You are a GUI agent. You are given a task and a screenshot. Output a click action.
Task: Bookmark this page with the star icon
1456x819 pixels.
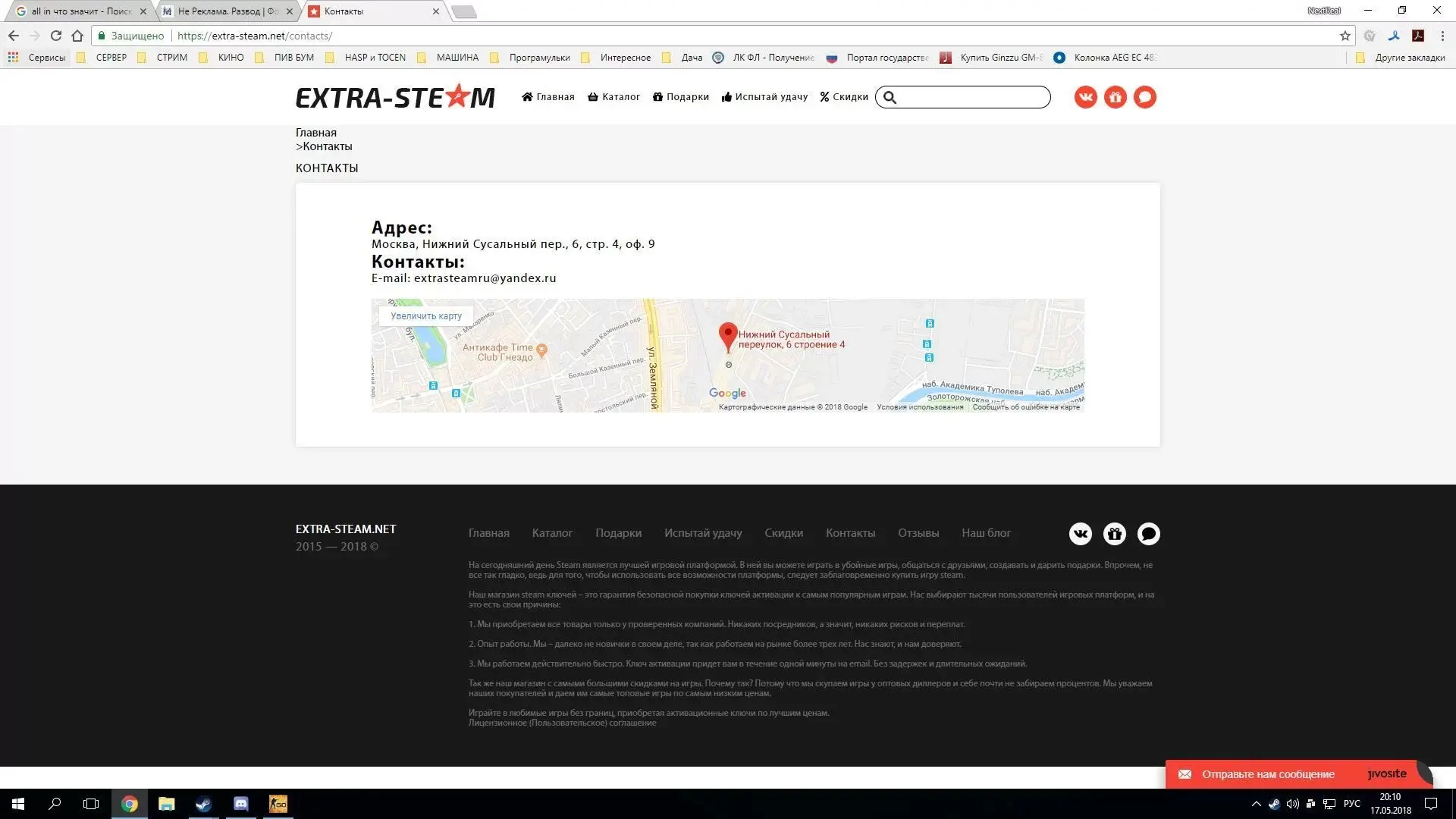(x=1345, y=36)
